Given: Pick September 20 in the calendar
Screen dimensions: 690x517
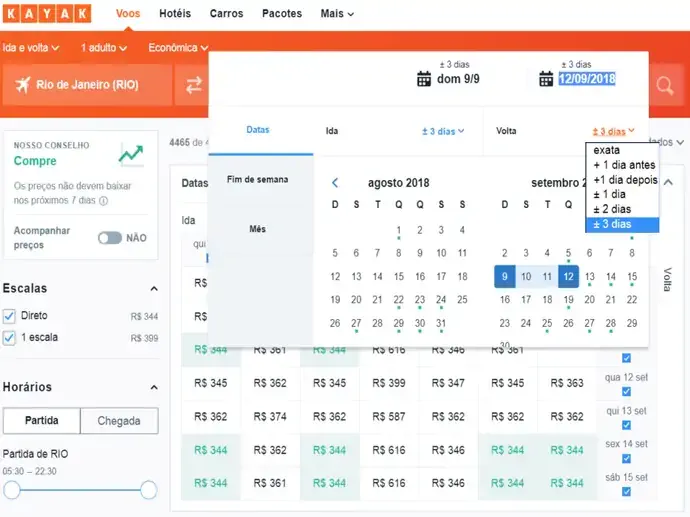Looking at the screenshot, I should click(x=590, y=300).
